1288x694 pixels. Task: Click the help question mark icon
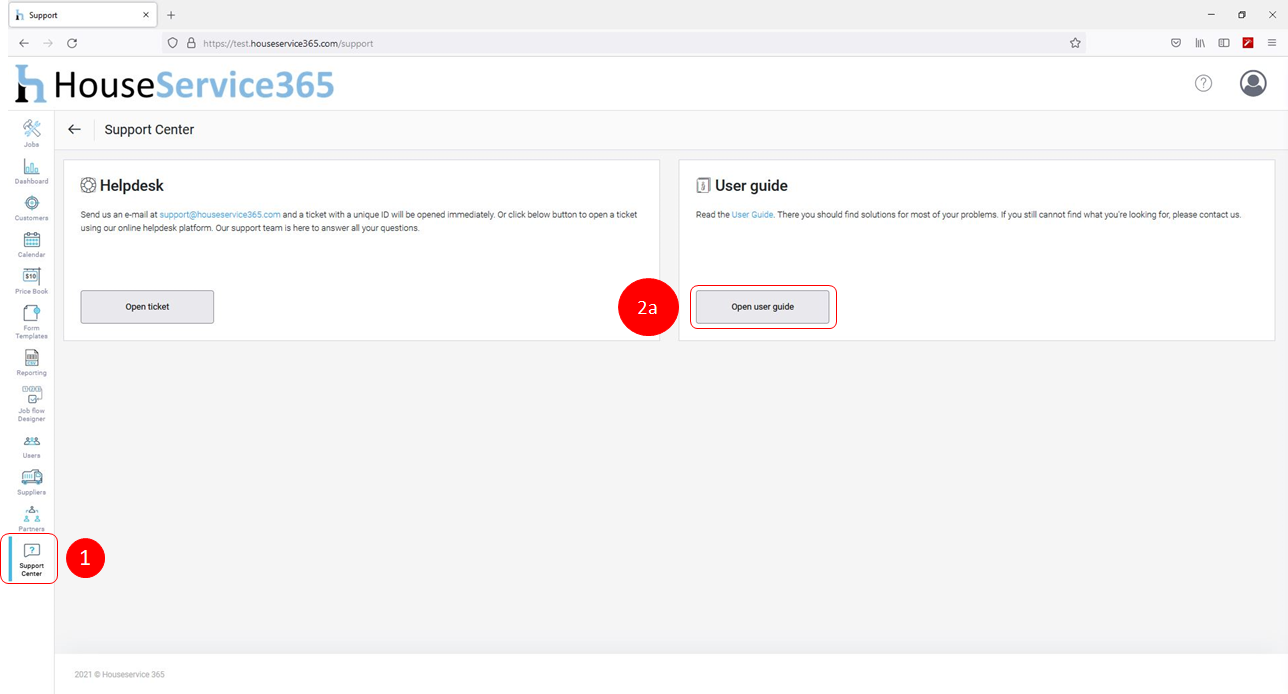(x=1203, y=83)
